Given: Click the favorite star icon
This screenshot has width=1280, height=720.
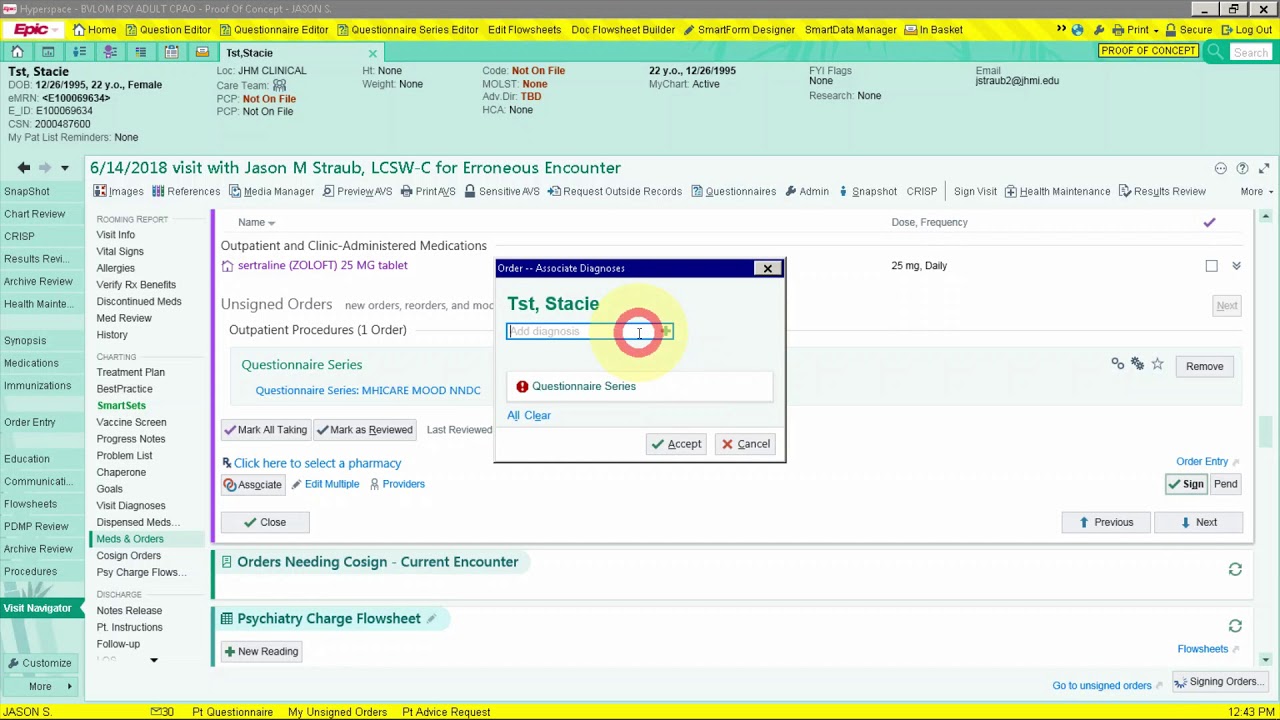Looking at the screenshot, I should click(x=1157, y=365).
